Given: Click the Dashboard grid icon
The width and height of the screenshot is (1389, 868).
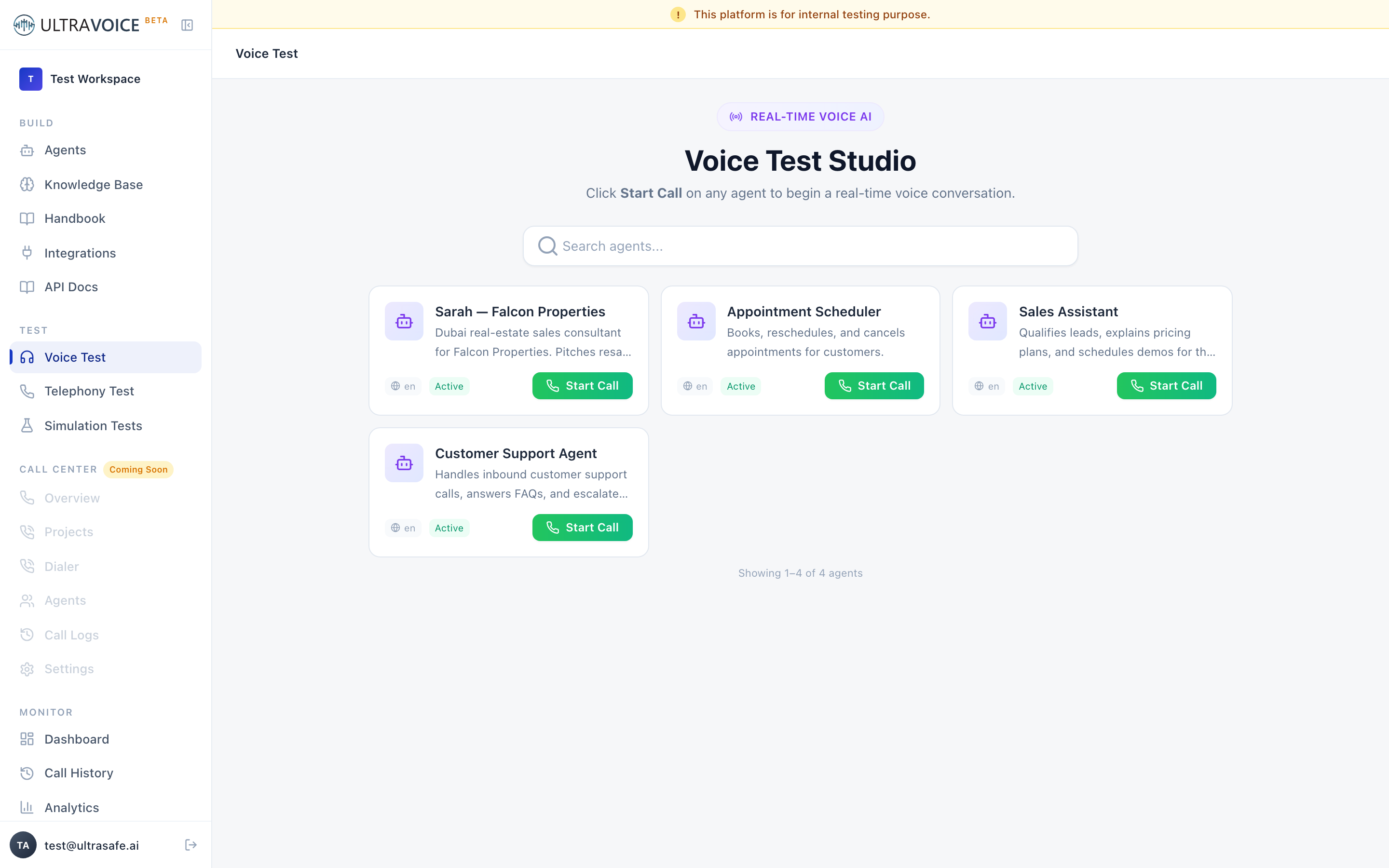Looking at the screenshot, I should click(27, 739).
